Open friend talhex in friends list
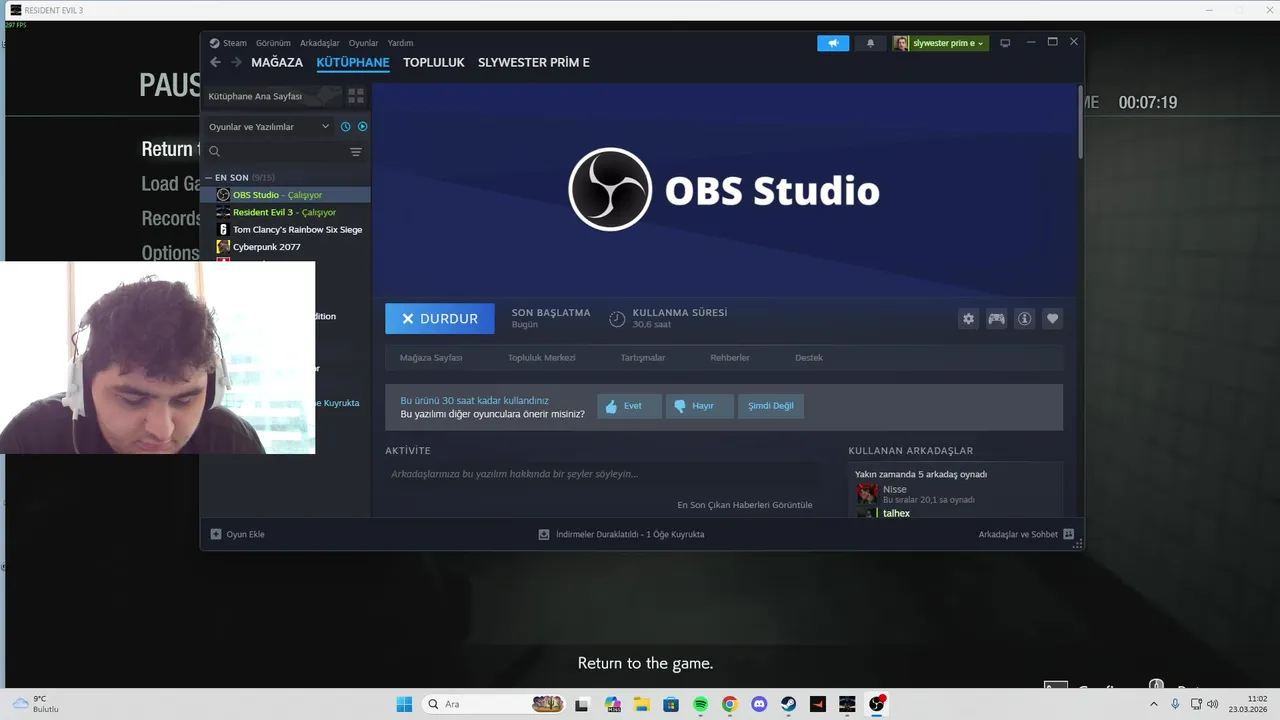The width and height of the screenshot is (1280, 720). (x=896, y=513)
